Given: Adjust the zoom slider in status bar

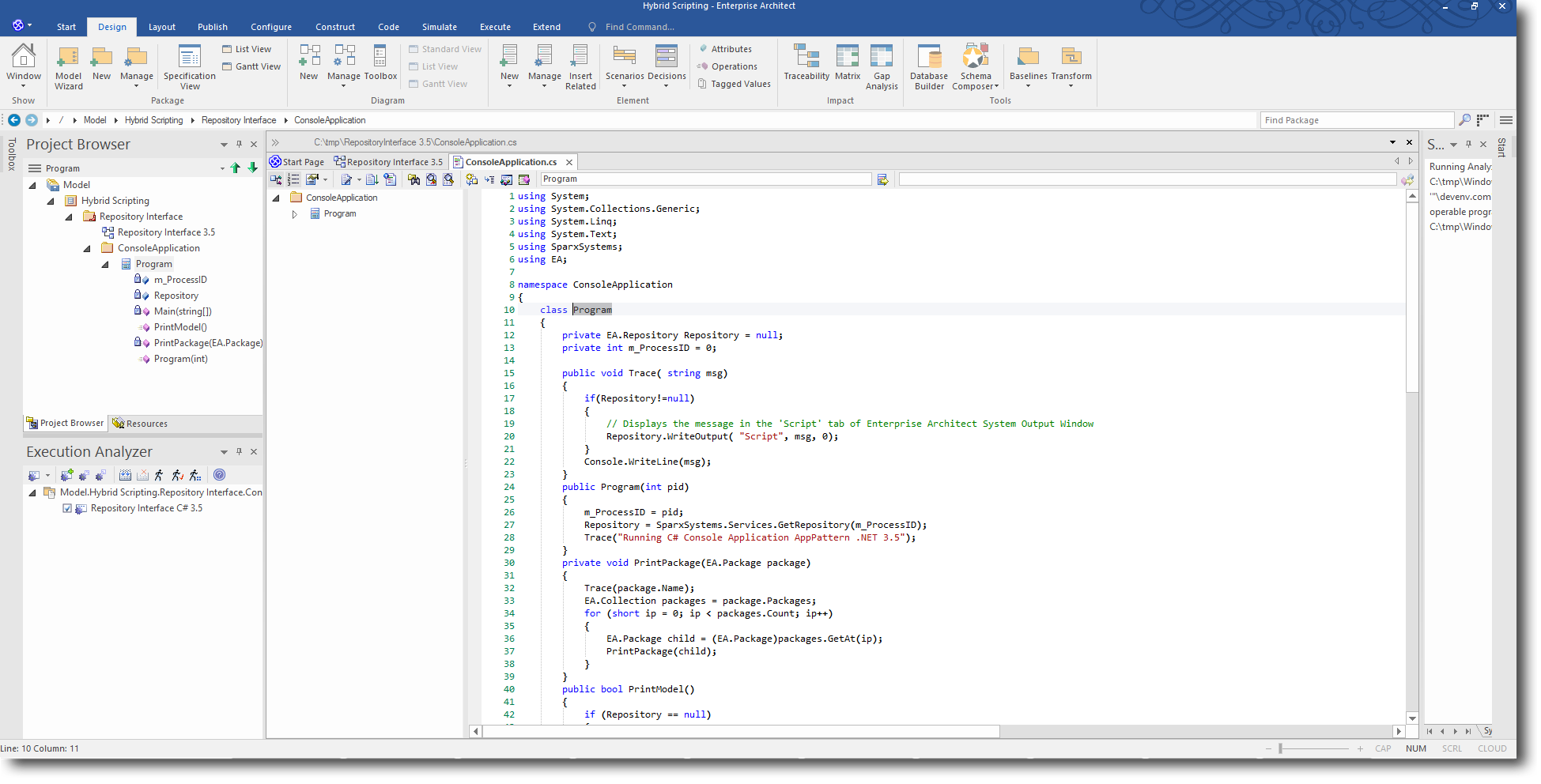Looking at the screenshot, I should [x=1280, y=748].
